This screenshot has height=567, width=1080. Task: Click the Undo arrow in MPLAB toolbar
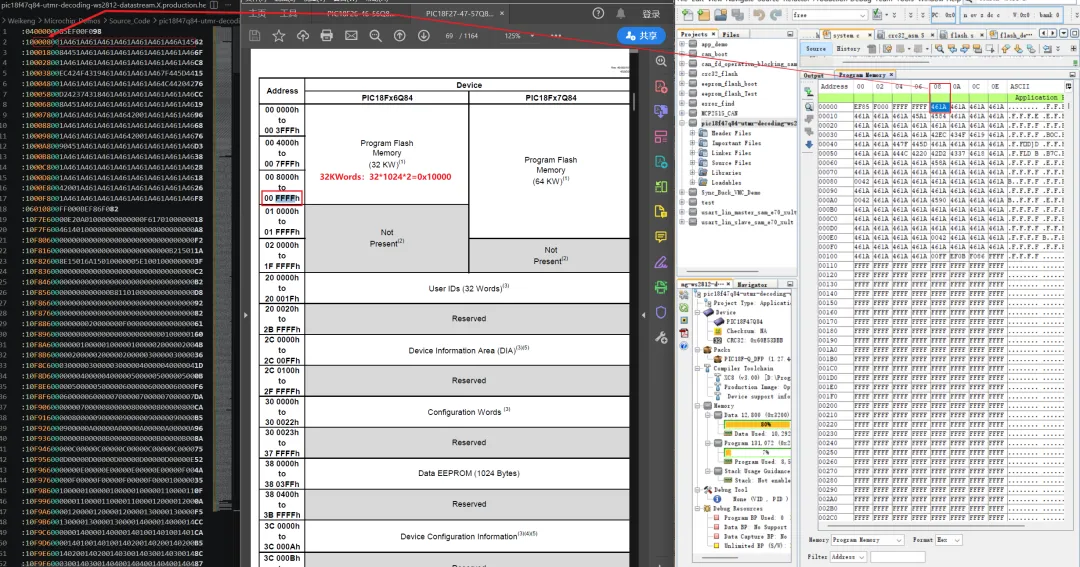pyautogui.click(x=759, y=14)
